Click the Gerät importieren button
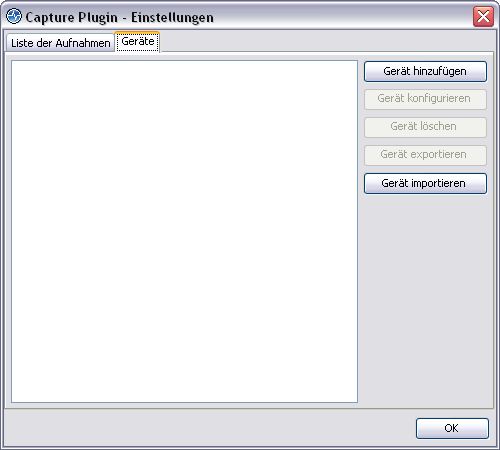 point(425,183)
